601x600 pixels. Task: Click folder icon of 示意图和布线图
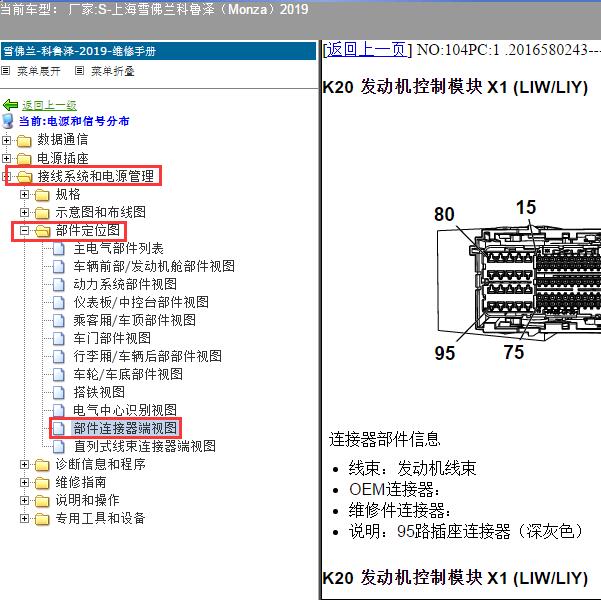[42, 212]
